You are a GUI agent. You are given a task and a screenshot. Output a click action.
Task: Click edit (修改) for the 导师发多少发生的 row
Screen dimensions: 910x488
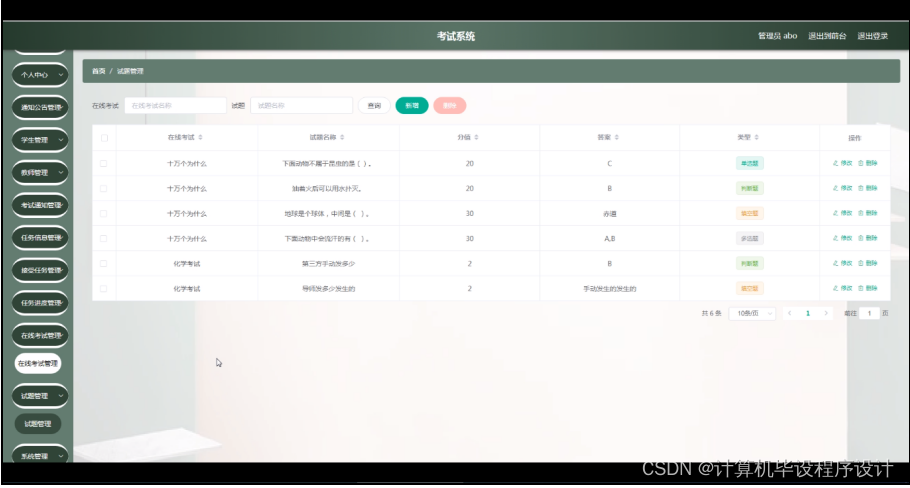(x=843, y=288)
